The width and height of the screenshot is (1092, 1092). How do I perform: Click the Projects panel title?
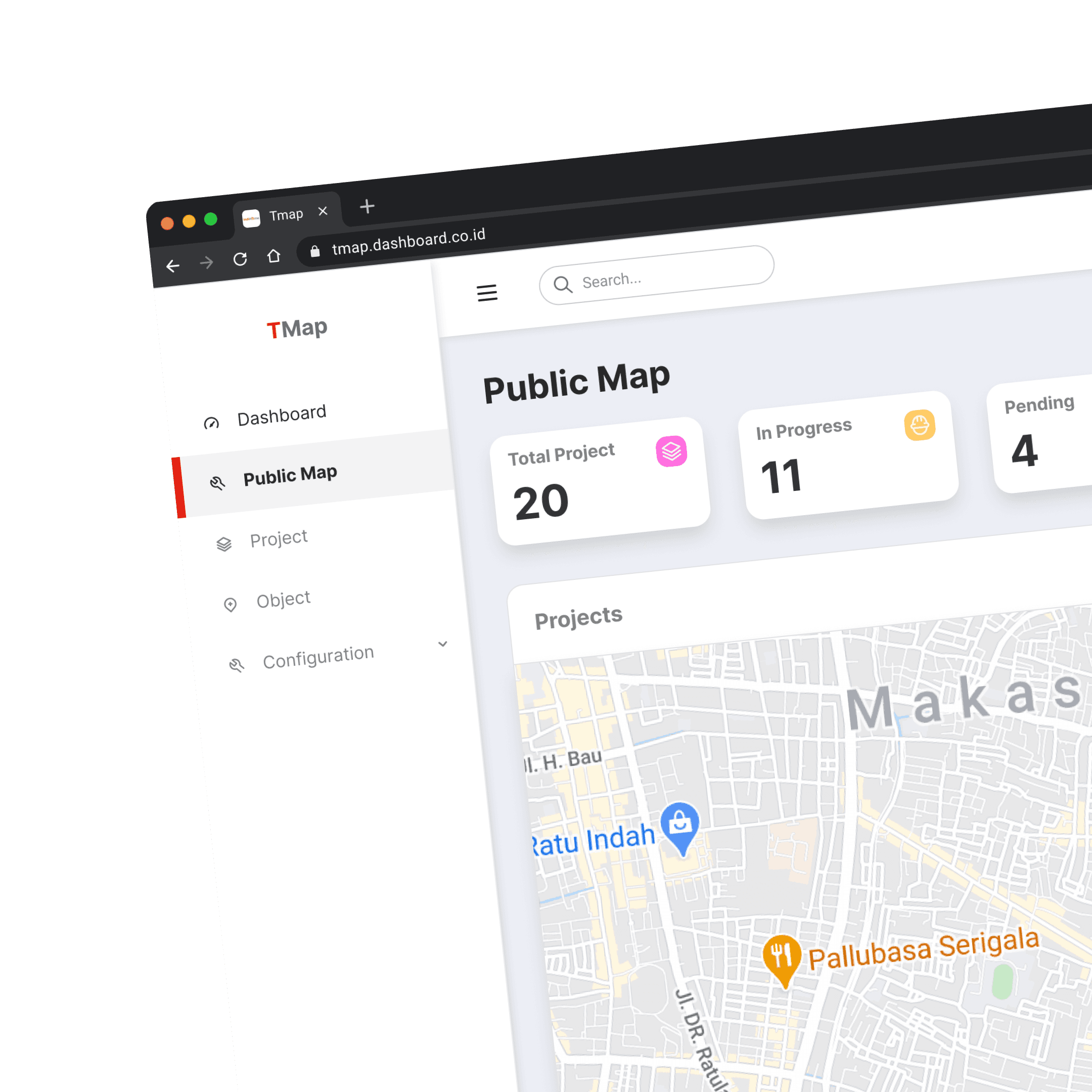(579, 617)
